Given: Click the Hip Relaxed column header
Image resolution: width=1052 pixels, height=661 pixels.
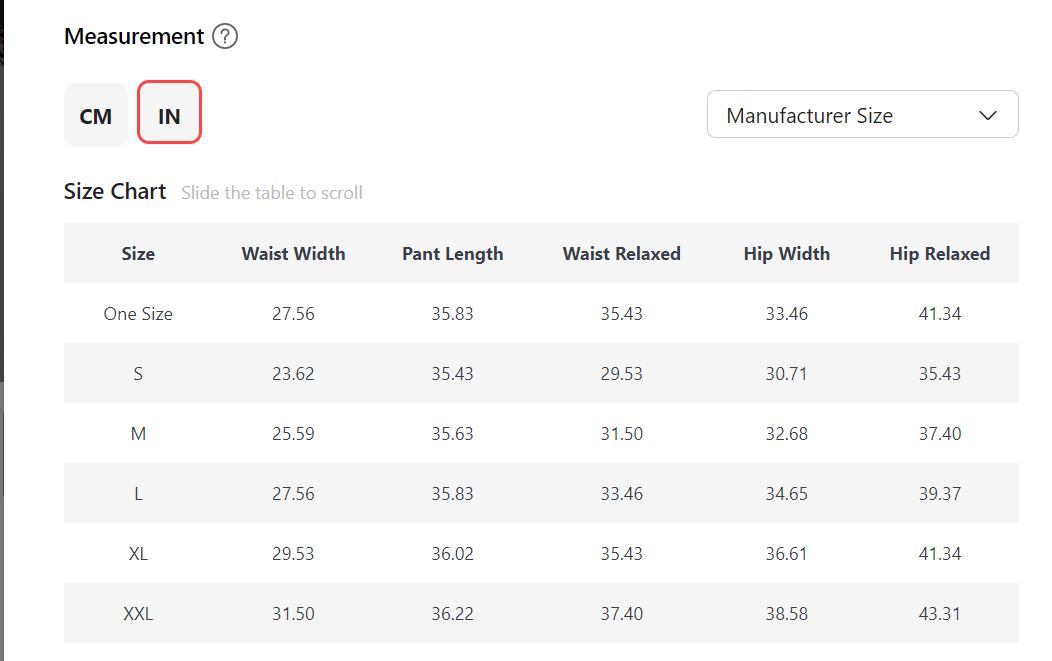Looking at the screenshot, I should 939,254.
